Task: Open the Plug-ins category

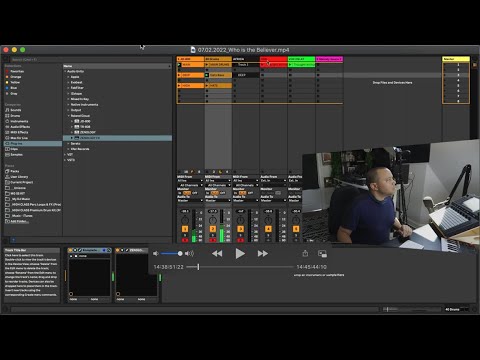Action: [33, 143]
